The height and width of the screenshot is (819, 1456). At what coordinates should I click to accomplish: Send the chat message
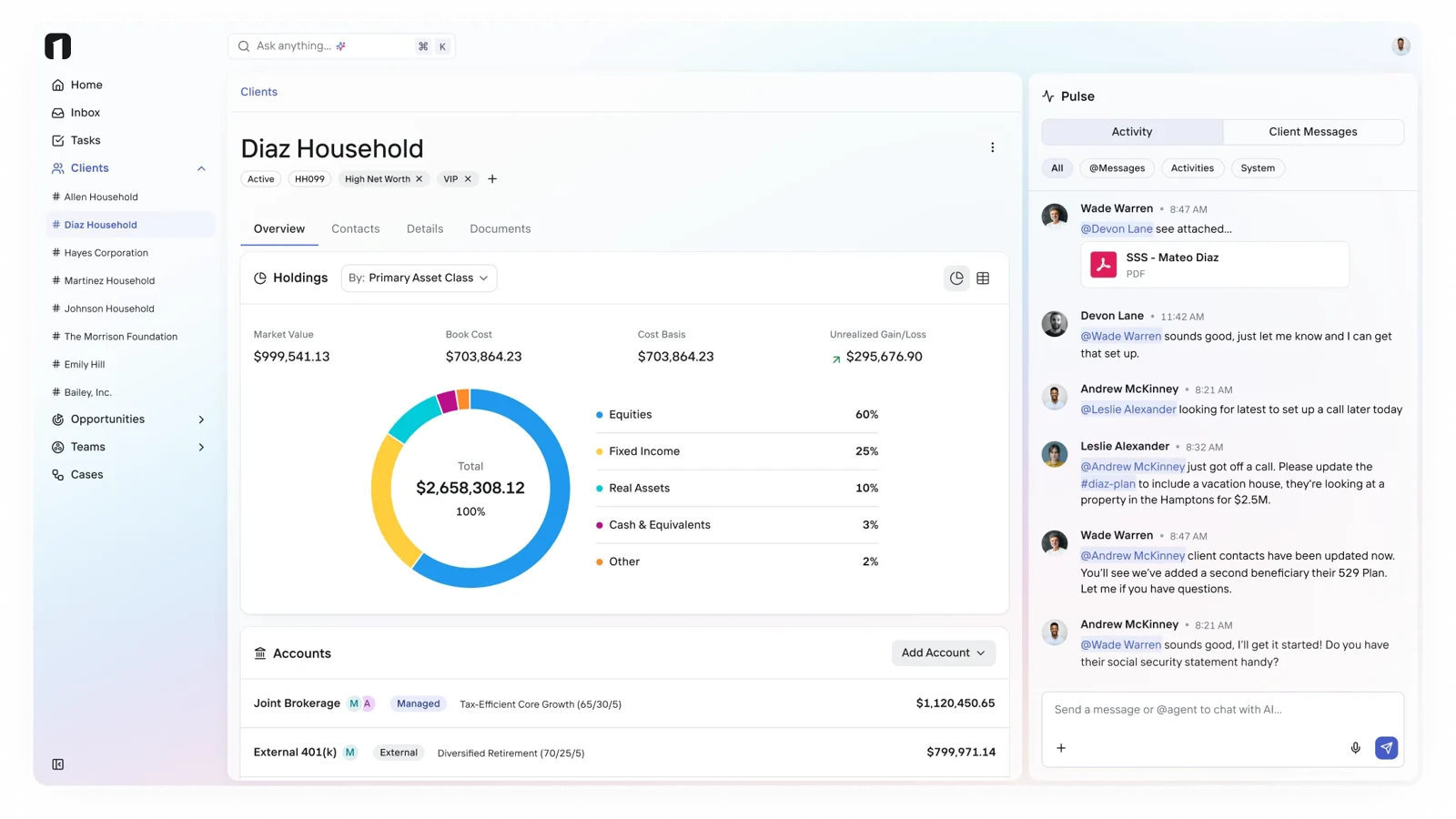click(1386, 748)
